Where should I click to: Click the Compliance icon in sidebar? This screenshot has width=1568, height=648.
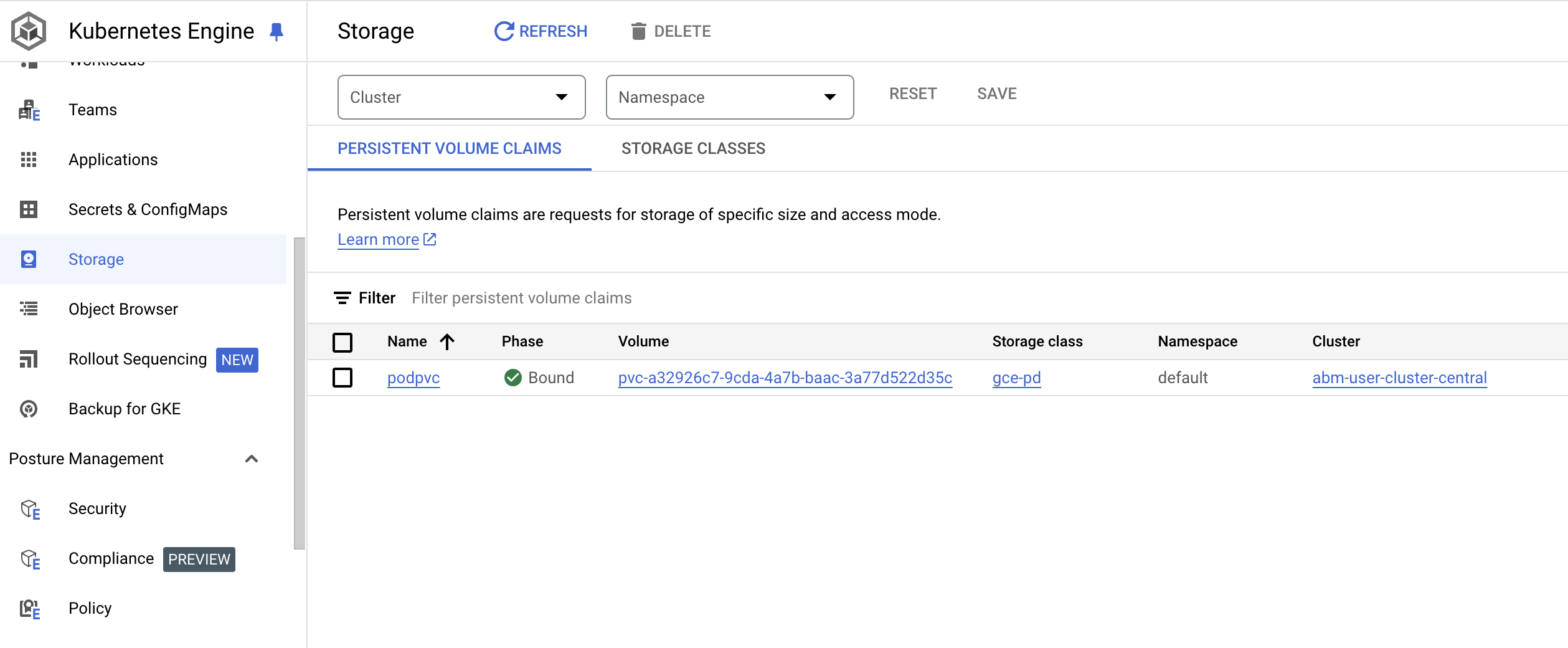30,559
